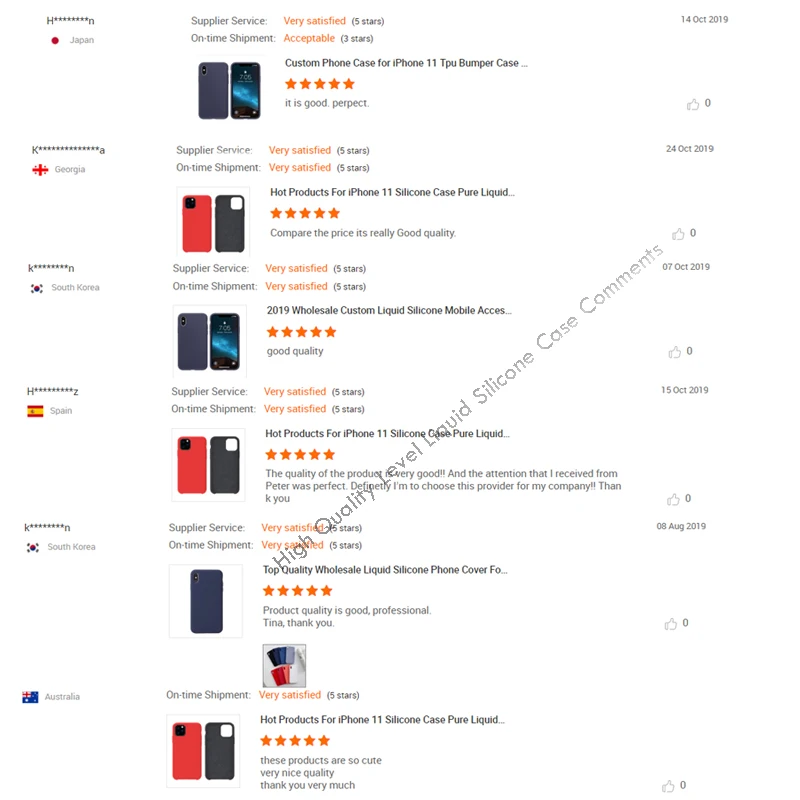Open red and black case thumbnail in Spain review
The width and height of the screenshot is (800, 800).
click(208, 465)
